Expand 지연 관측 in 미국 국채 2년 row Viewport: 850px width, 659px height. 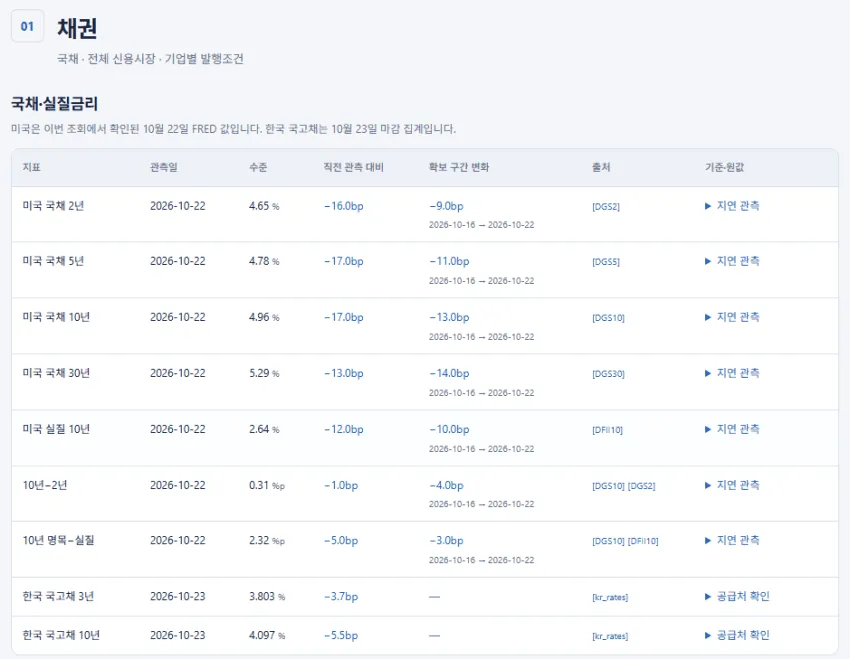732,206
